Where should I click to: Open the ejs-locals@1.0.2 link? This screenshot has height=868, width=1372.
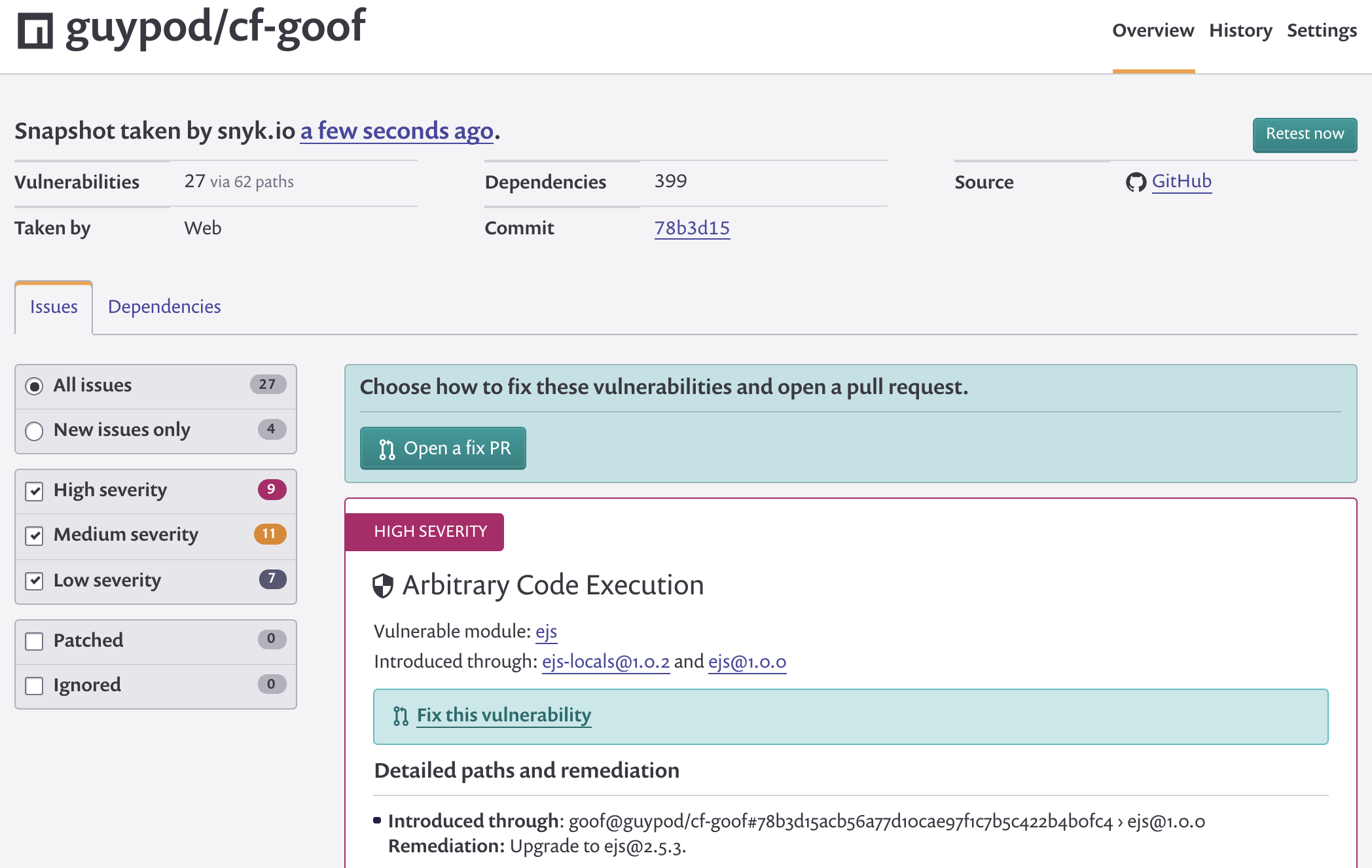[605, 662]
